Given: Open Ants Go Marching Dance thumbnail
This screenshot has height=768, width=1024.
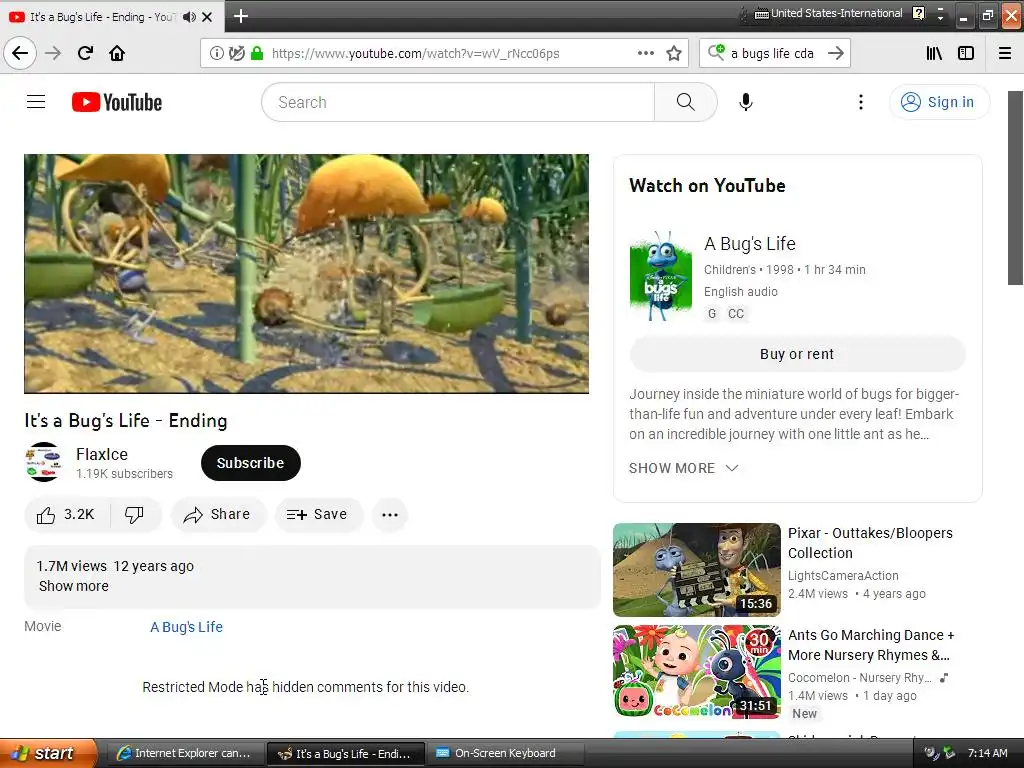Looking at the screenshot, I should click(697, 671).
